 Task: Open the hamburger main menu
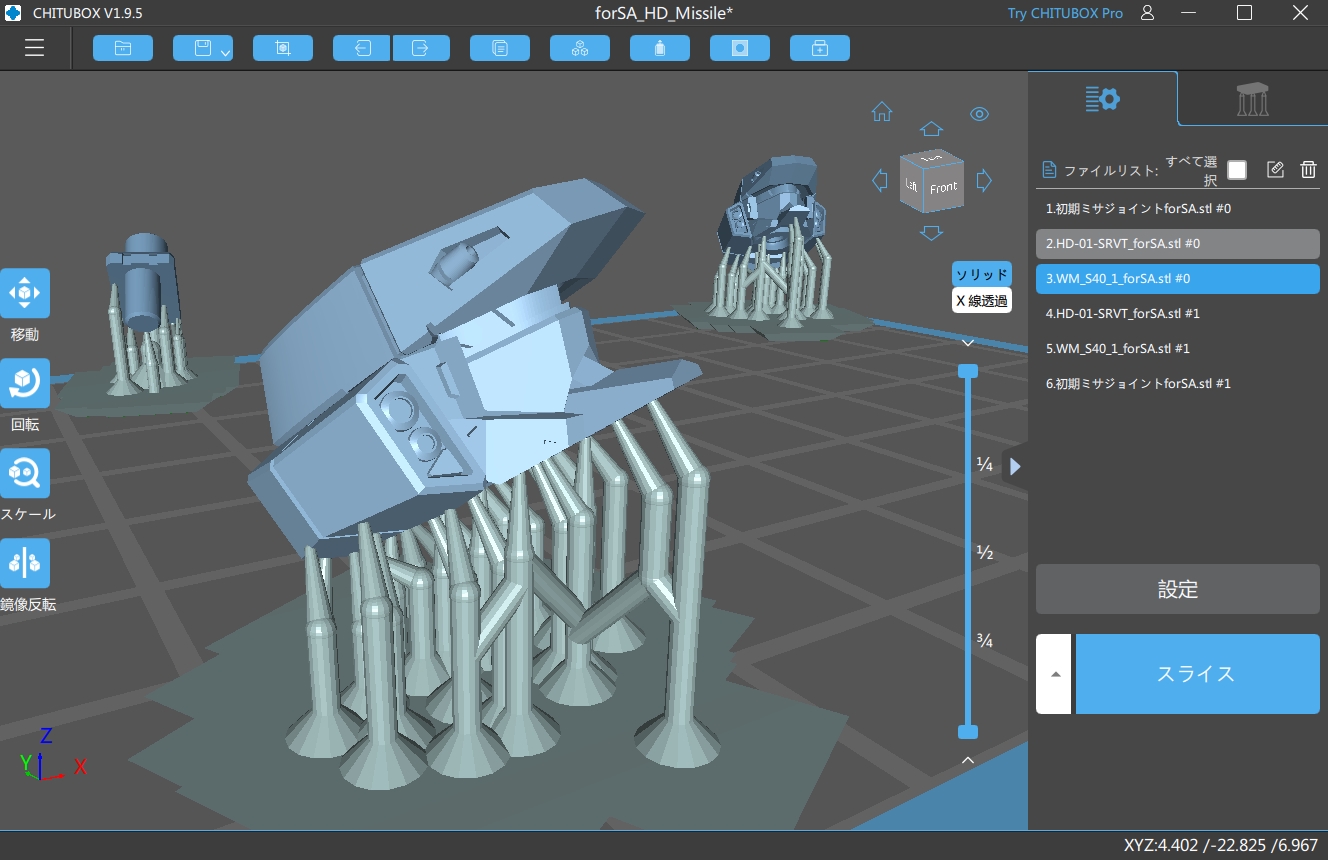[x=35, y=48]
